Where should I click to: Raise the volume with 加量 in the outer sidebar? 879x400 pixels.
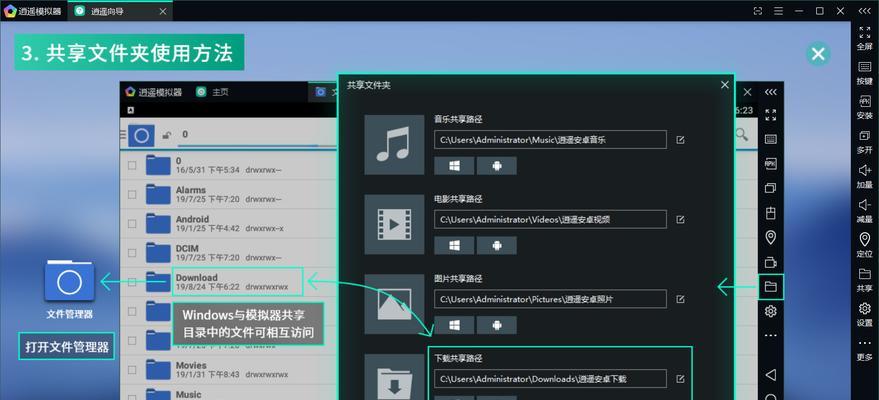[x=864, y=176]
